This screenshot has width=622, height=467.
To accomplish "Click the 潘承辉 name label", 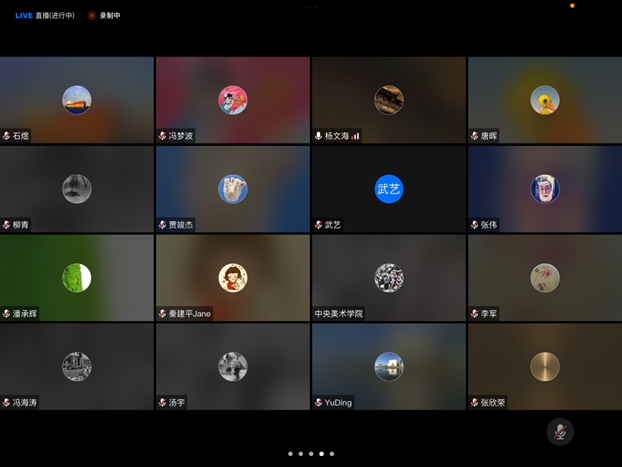I will (x=25, y=314).
